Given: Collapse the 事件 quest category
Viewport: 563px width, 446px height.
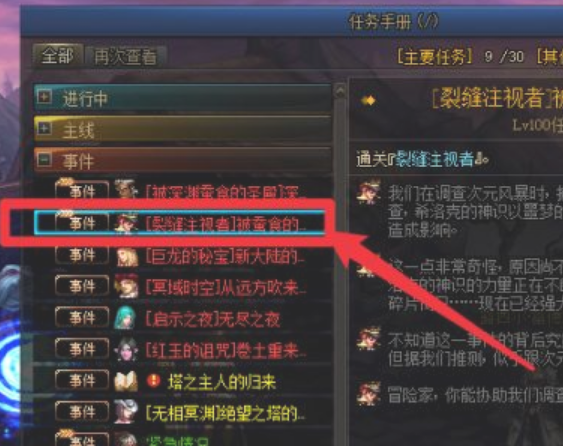Looking at the screenshot, I should coord(45,159).
